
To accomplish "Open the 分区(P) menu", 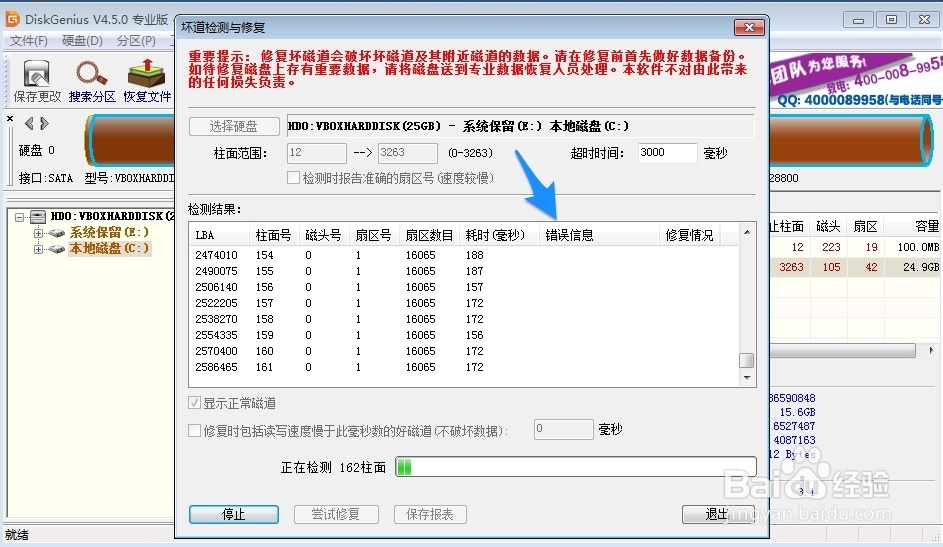I will coord(136,41).
